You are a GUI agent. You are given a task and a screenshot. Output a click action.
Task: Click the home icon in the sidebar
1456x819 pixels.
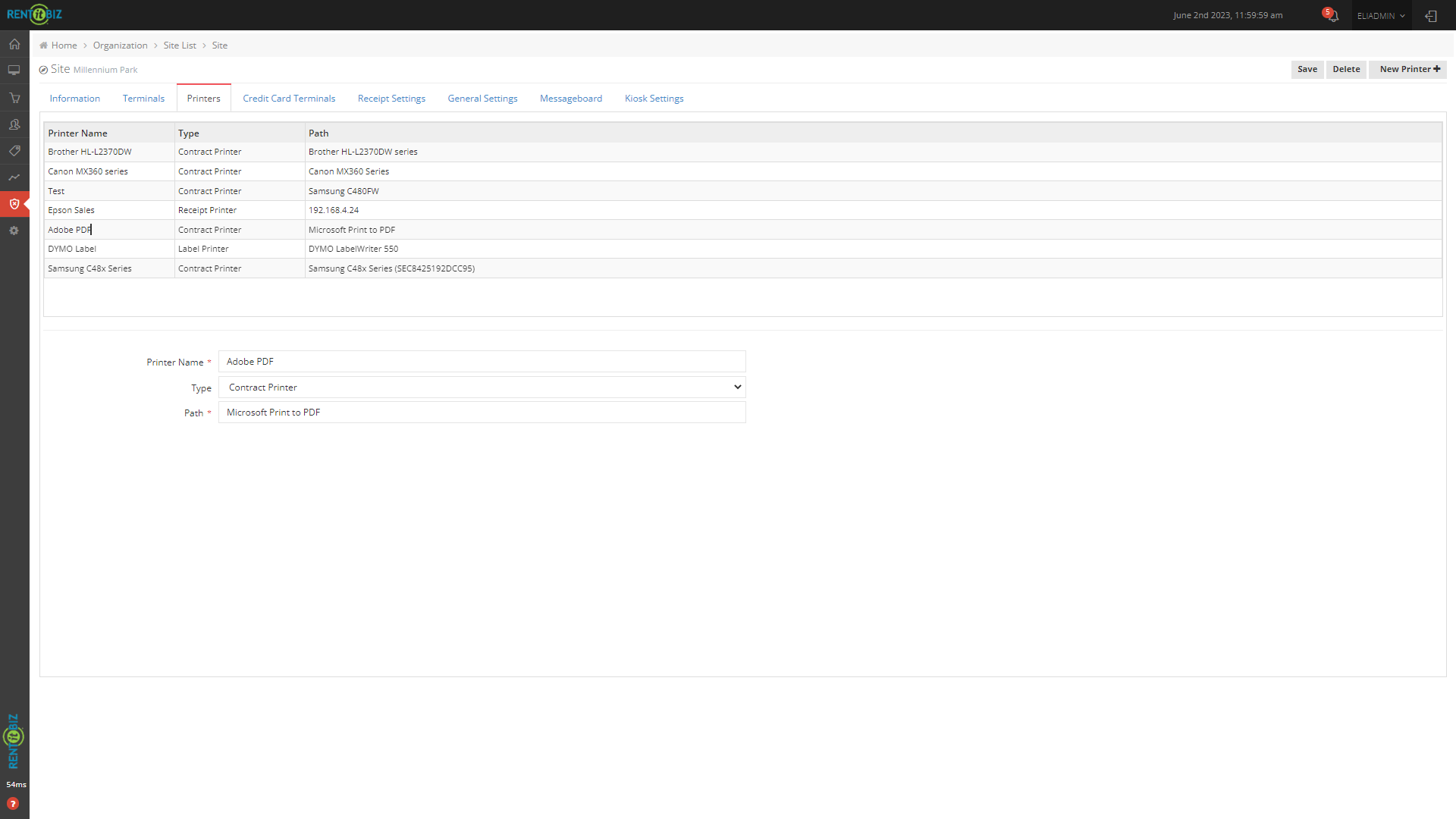pos(14,44)
